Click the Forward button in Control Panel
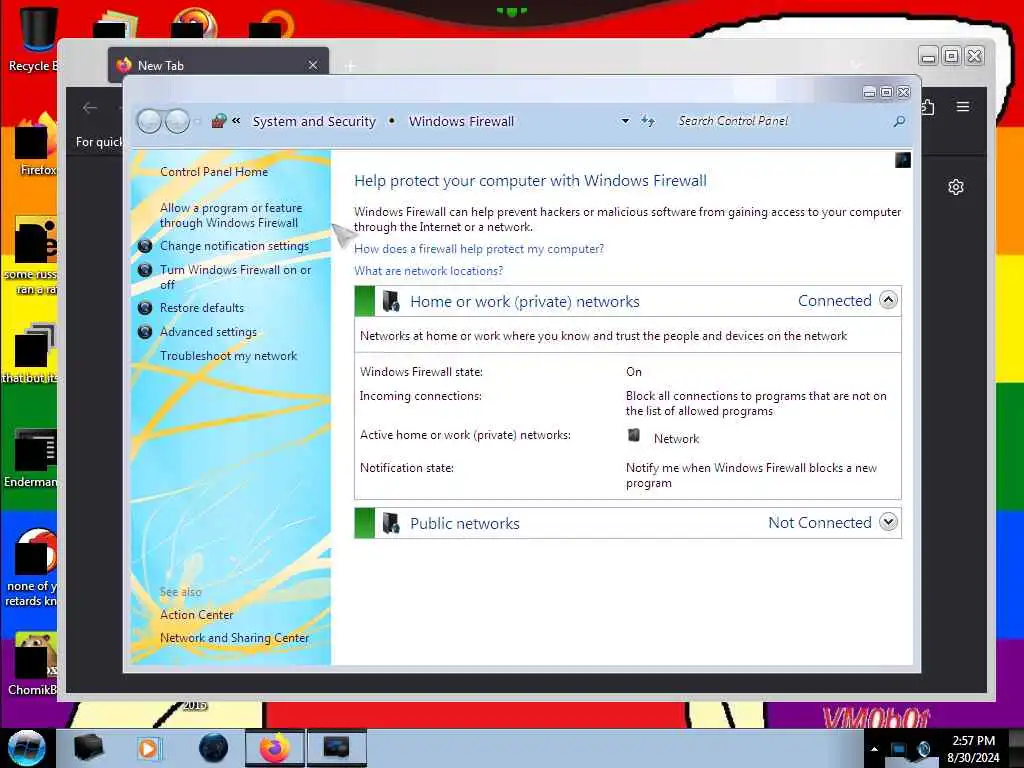Image resolution: width=1024 pixels, height=768 pixels. pyautogui.click(x=177, y=121)
